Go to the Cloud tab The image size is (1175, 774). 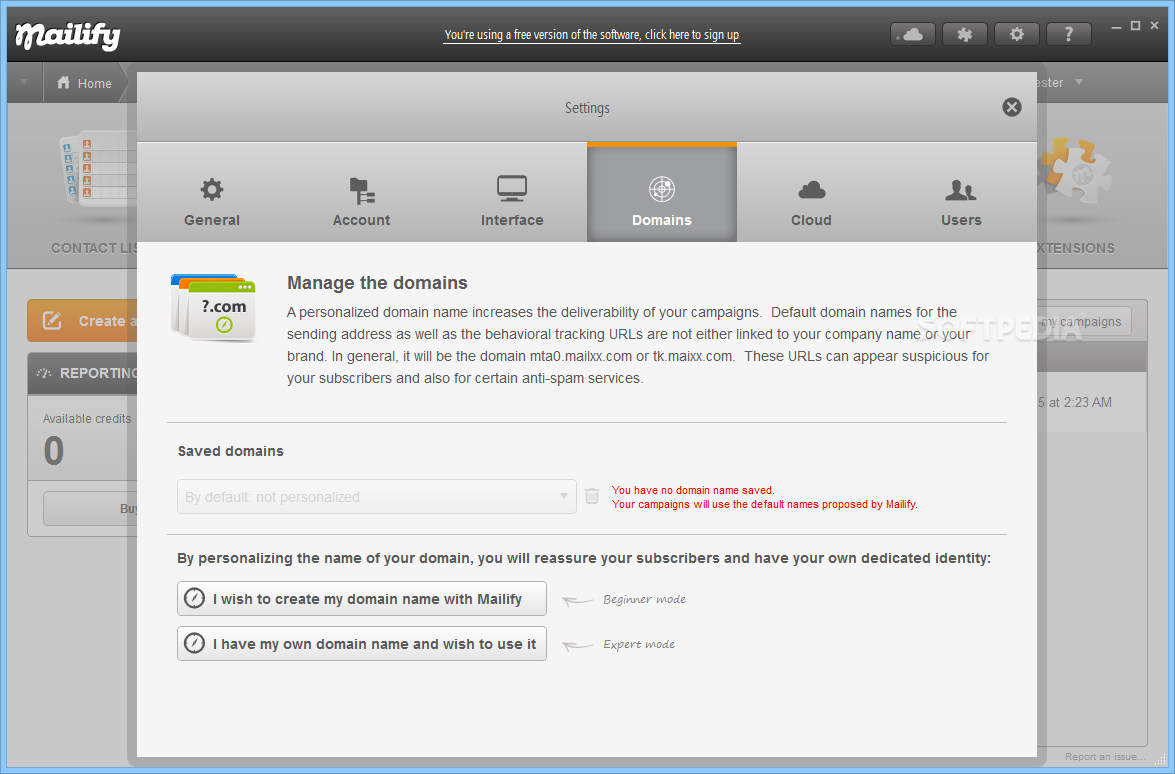812,193
